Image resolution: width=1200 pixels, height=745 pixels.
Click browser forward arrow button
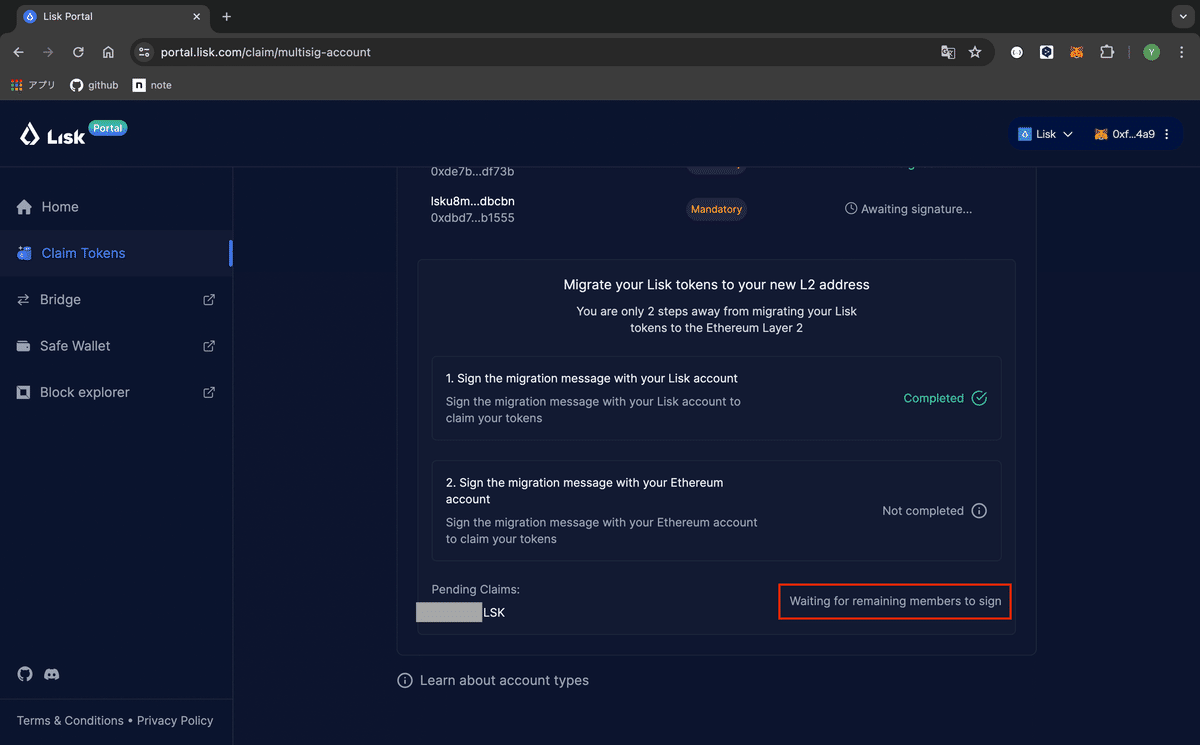click(48, 52)
